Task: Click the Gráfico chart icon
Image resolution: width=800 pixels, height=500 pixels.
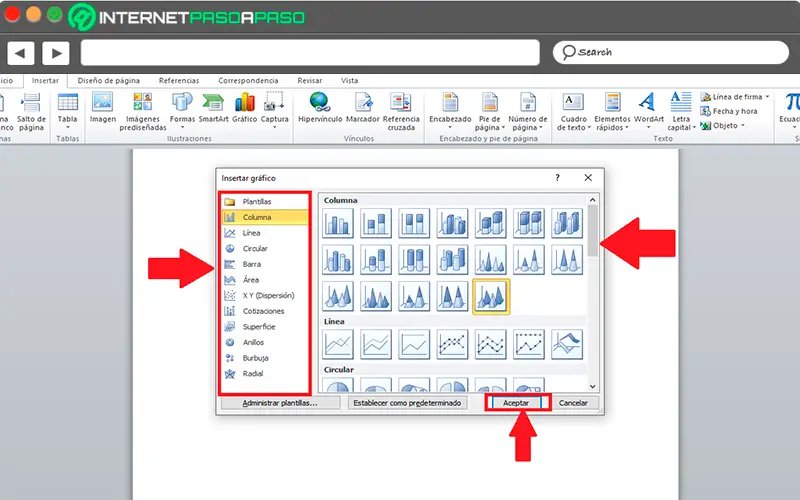Action: pyautogui.click(x=244, y=108)
